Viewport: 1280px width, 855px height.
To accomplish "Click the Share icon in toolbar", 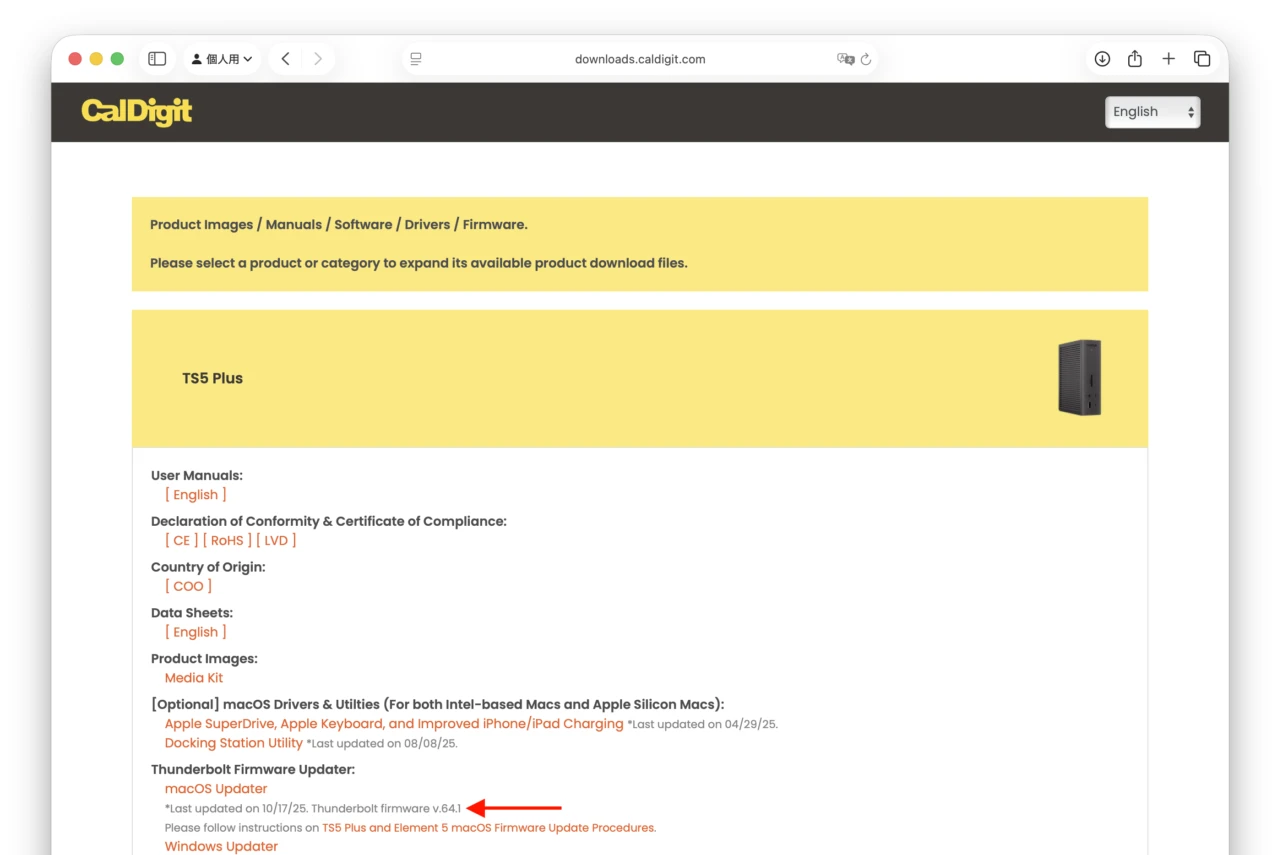I will point(1135,59).
